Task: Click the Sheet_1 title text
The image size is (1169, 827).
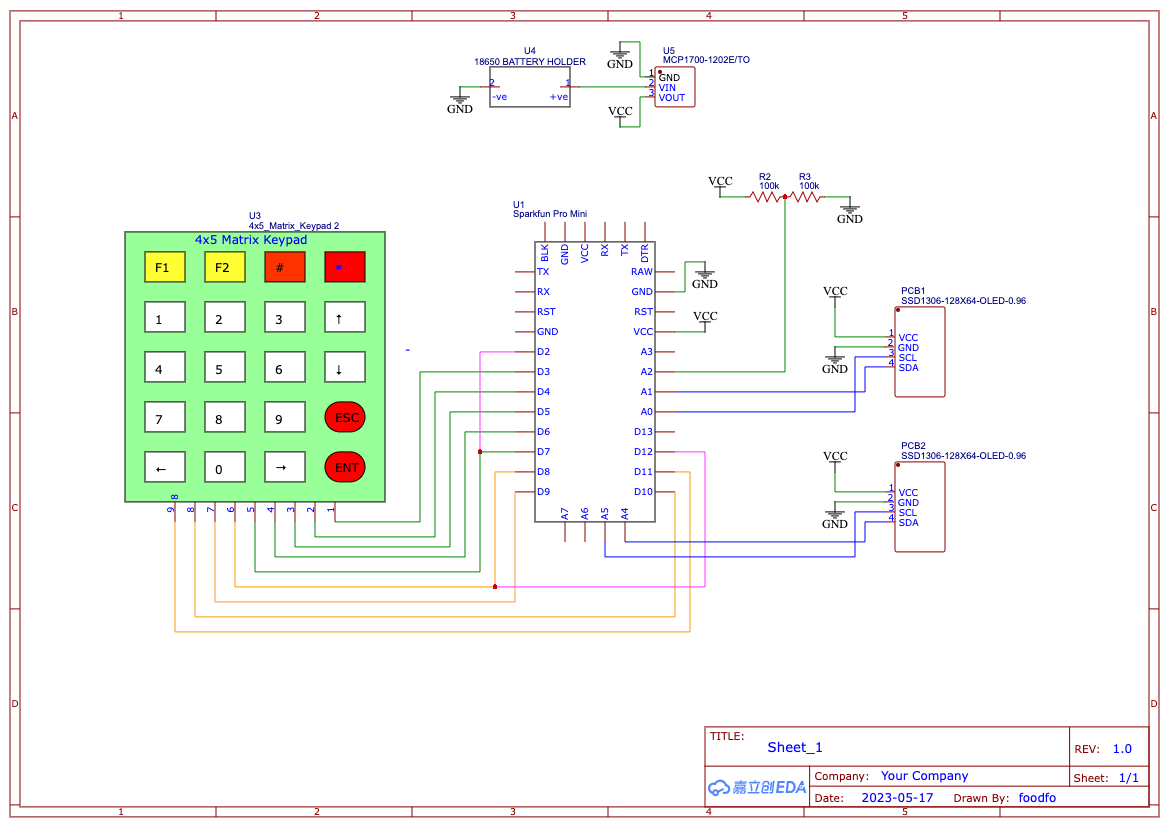Action: pos(794,747)
